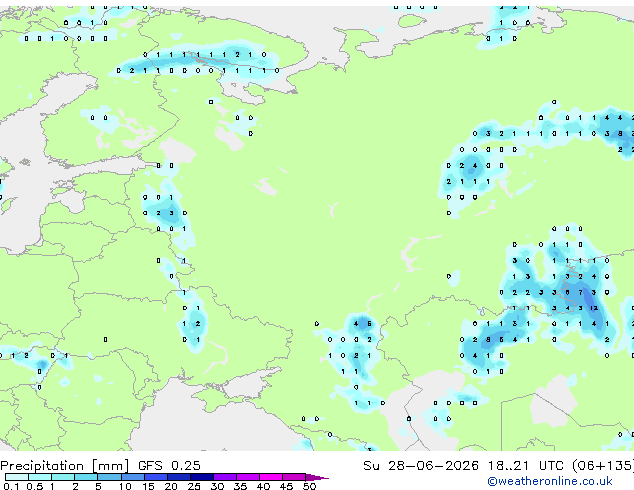The width and height of the screenshot is (634, 490).
Task: Click the '(06+135)' forecast offset text
Action: pyautogui.click(x=602, y=466)
